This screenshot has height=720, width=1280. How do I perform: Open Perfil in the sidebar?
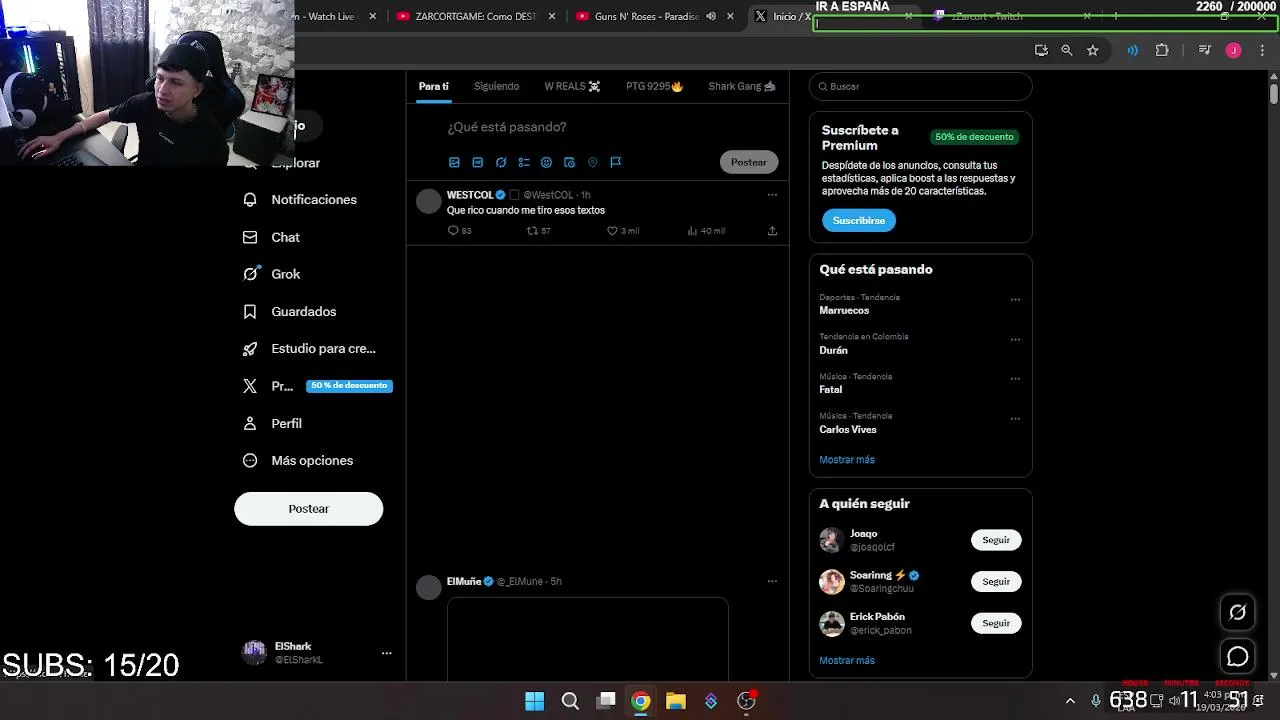[x=273, y=423]
